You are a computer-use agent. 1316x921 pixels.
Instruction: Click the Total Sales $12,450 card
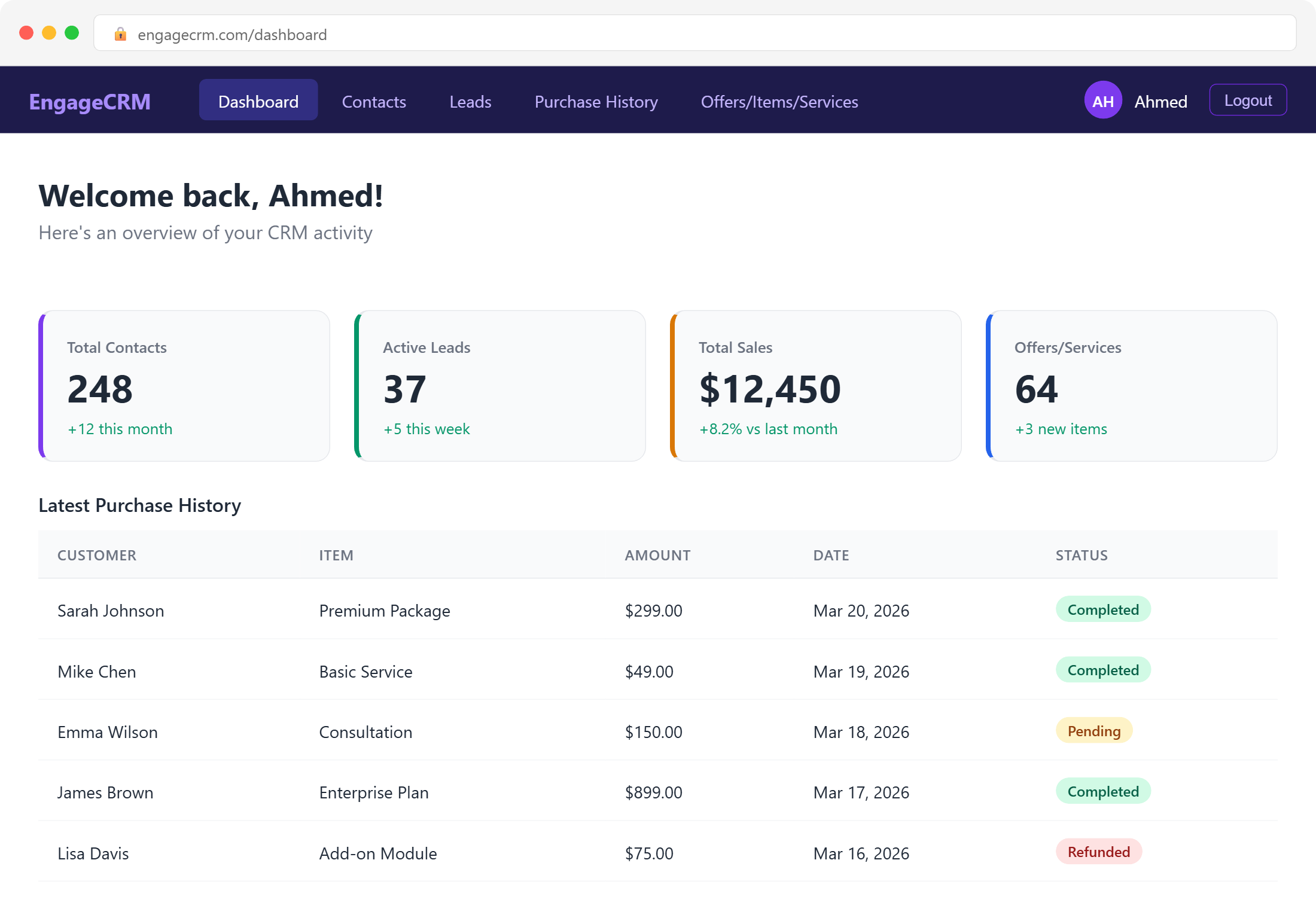pos(816,386)
